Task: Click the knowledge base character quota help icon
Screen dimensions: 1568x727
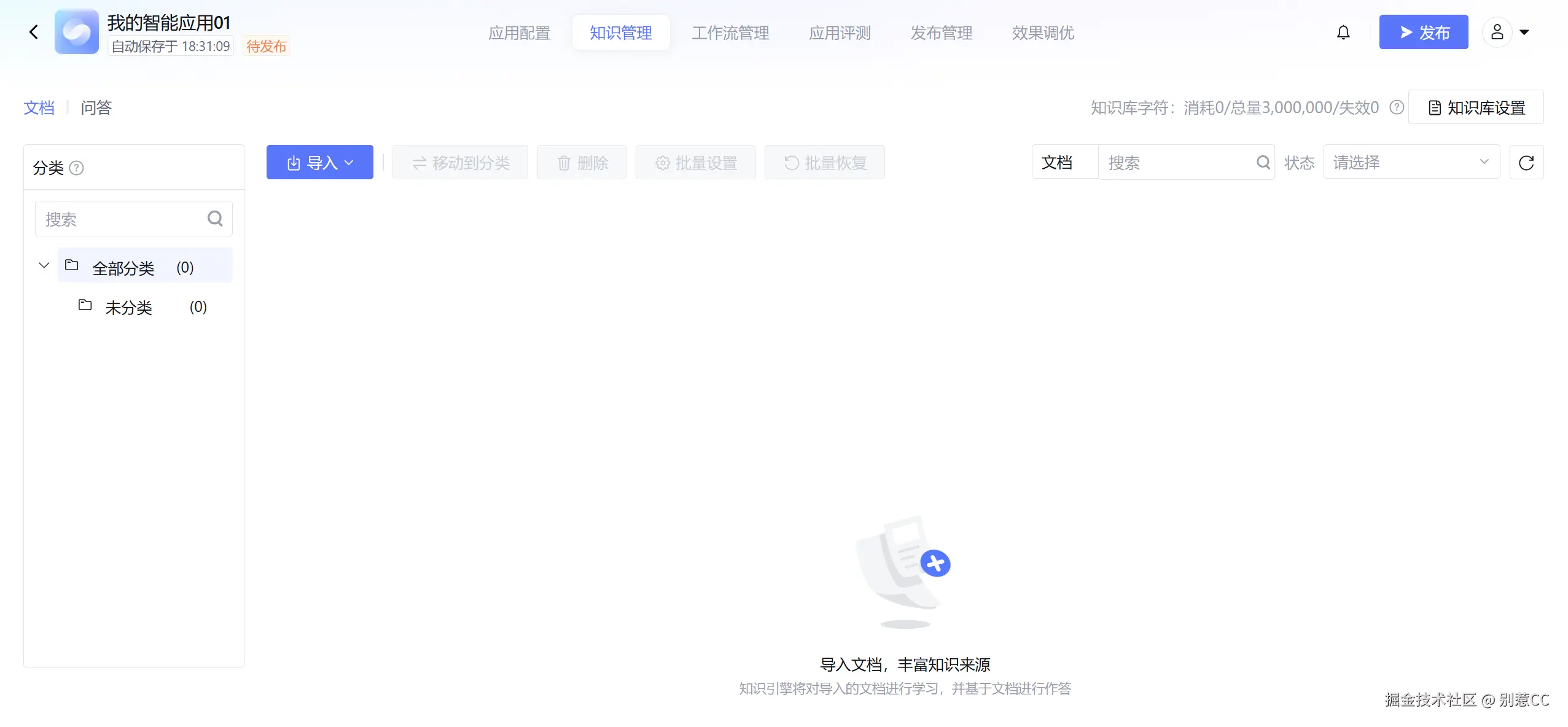Action: (x=1396, y=107)
